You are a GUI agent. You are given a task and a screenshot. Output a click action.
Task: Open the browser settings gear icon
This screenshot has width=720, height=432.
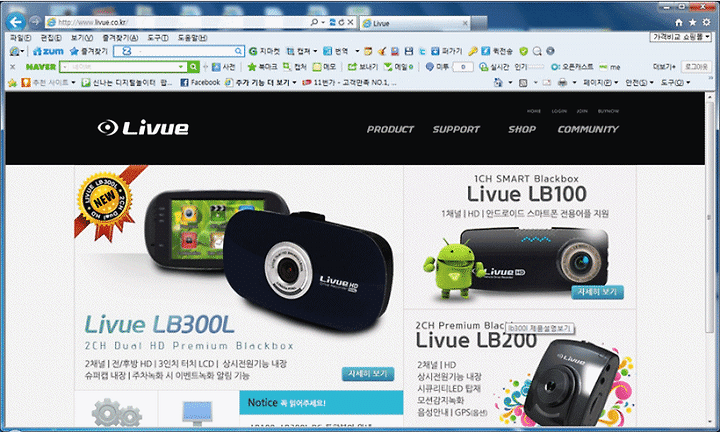tap(706, 22)
